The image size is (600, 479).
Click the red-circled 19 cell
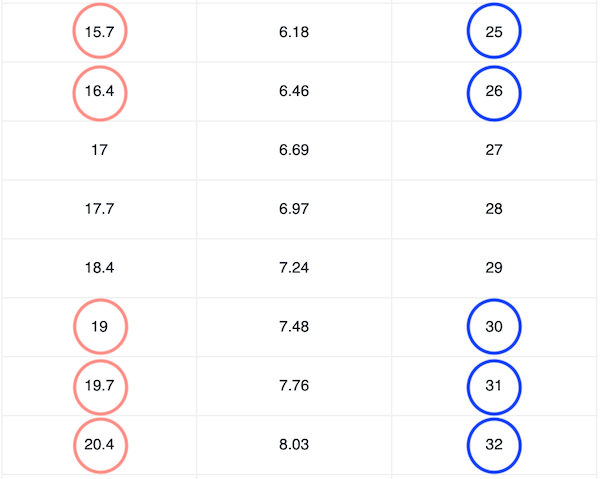coord(100,327)
